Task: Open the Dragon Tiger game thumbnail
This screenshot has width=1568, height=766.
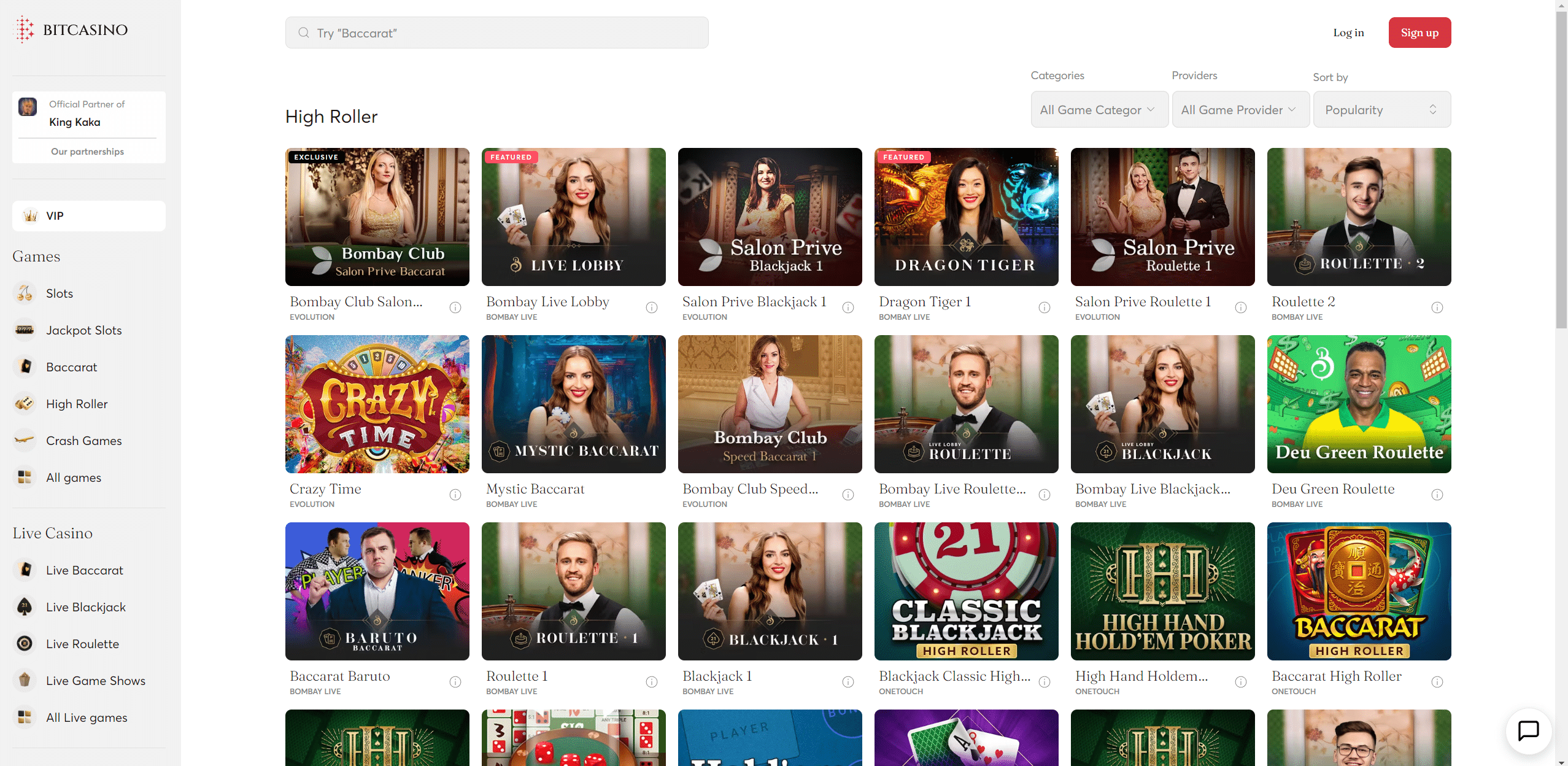Action: pyautogui.click(x=966, y=217)
